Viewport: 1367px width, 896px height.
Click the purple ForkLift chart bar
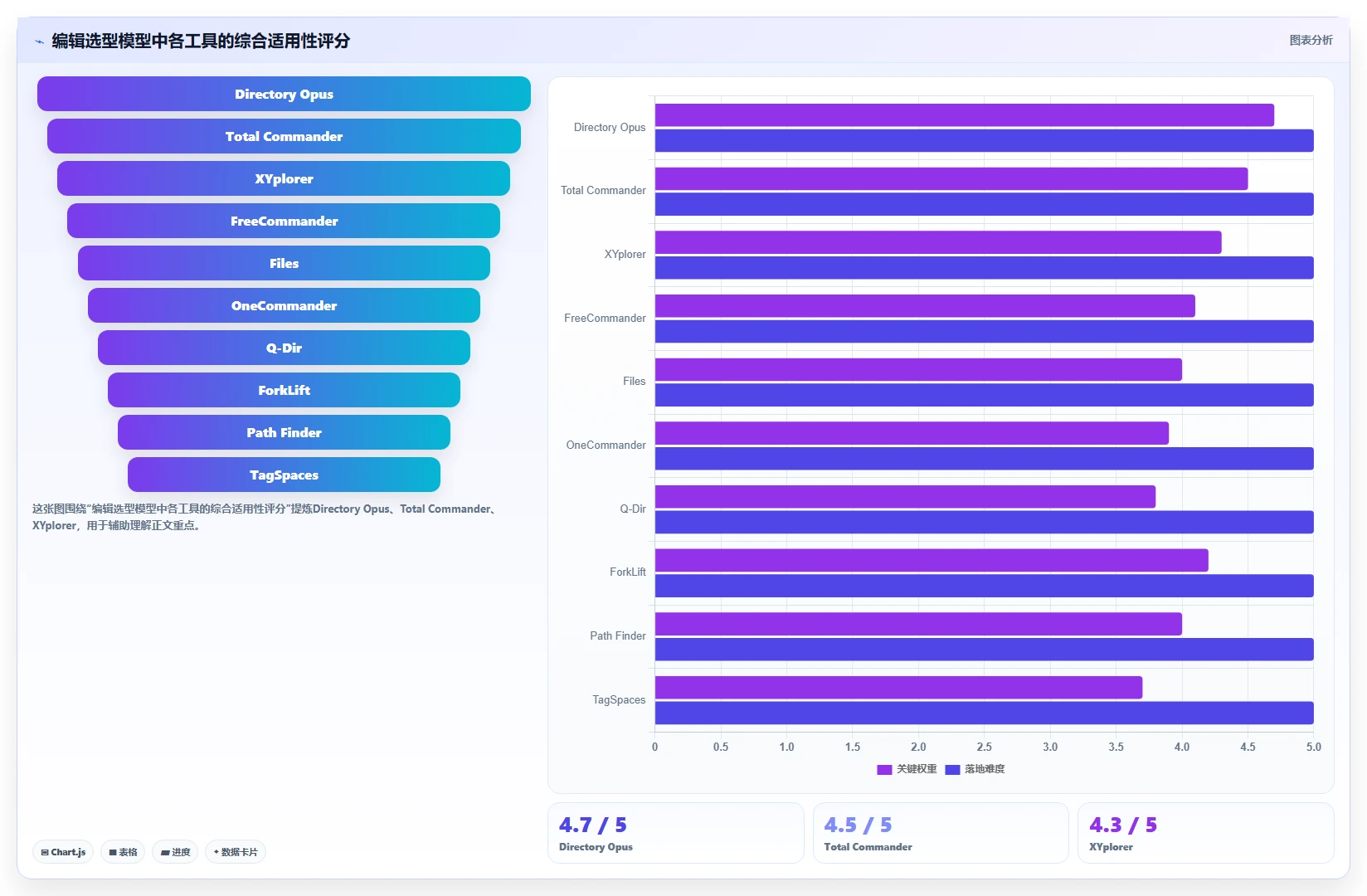coord(932,560)
